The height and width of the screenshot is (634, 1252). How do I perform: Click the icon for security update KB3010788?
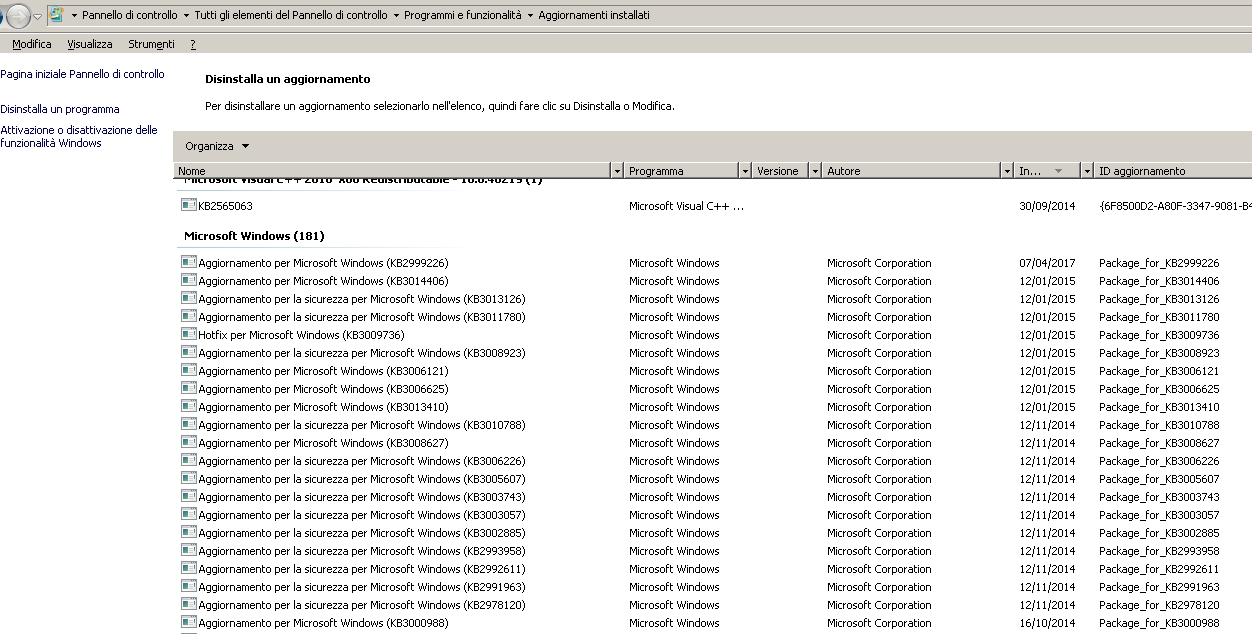188,423
